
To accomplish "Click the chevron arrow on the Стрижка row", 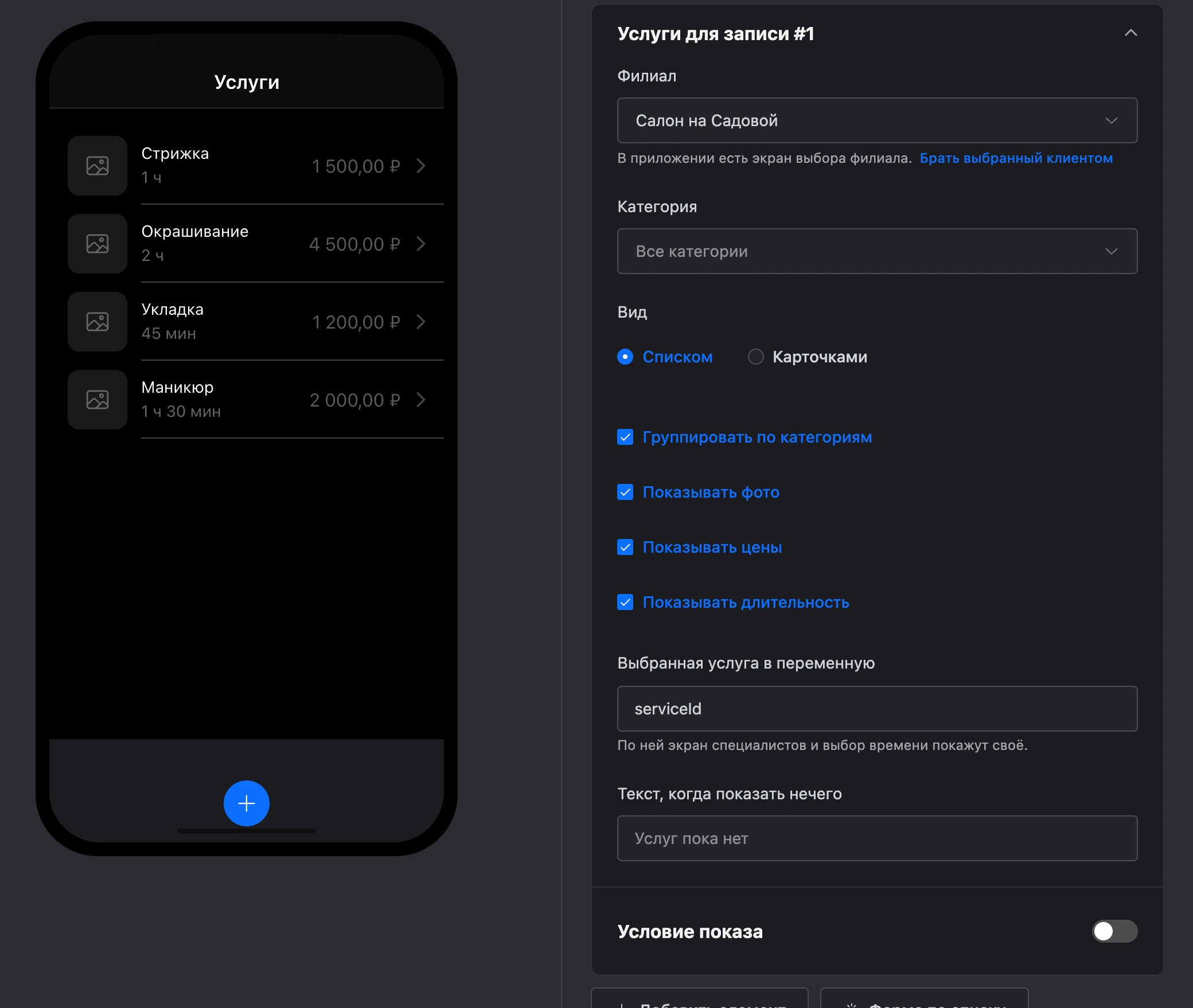I will (421, 166).
